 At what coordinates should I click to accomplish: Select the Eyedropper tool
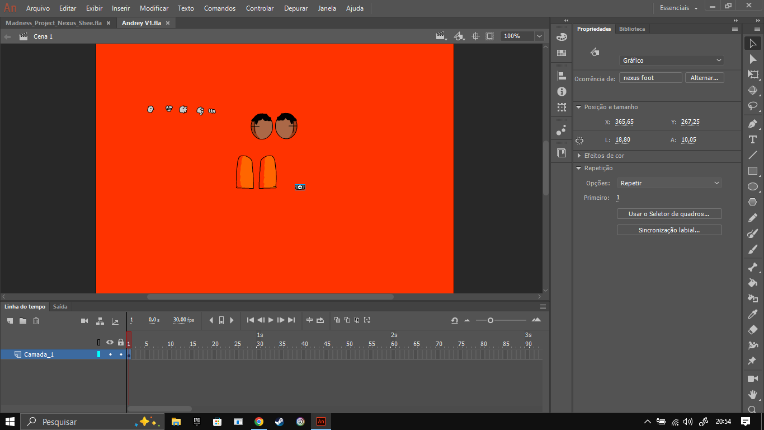click(753, 314)
